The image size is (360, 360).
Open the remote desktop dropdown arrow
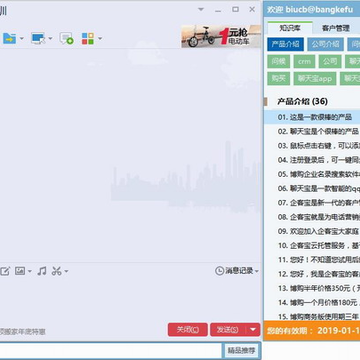click(x=50, y=39)
